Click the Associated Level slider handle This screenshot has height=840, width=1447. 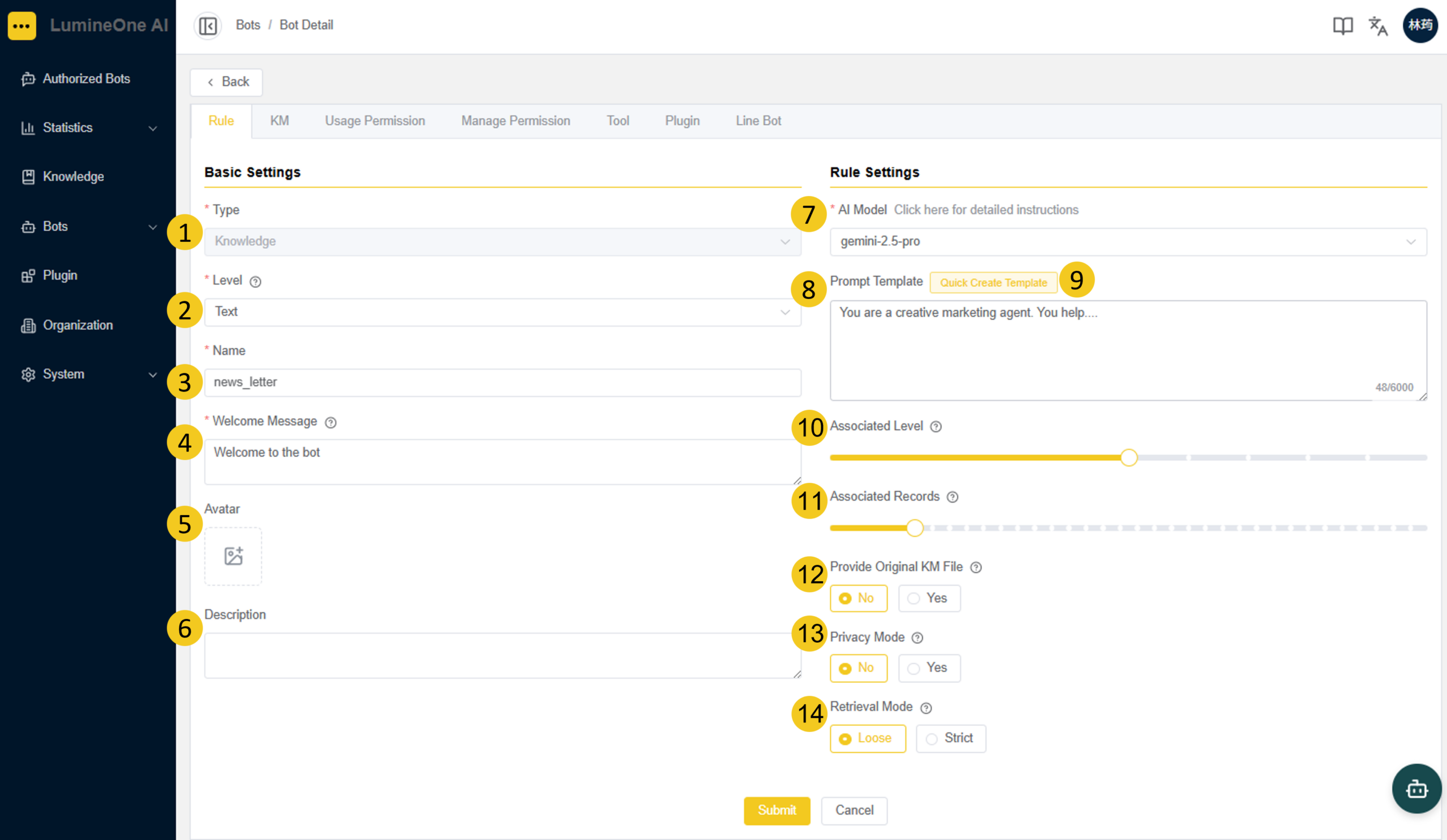pos(1128,458)
